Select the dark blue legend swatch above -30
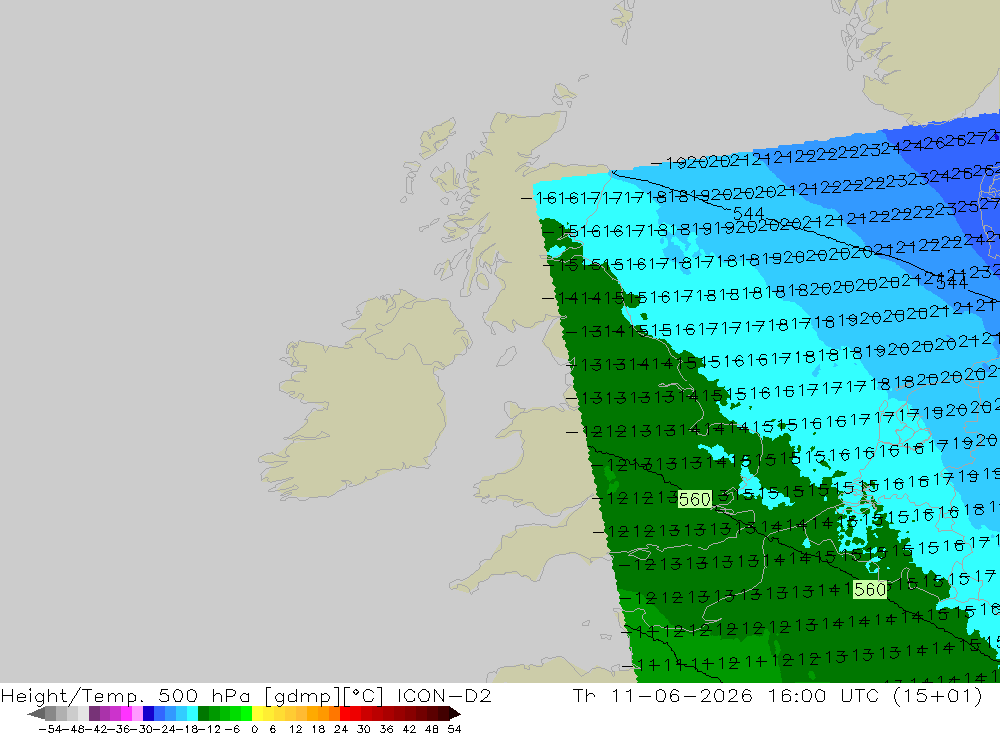The image size is (1000, 733). (149, 713)
